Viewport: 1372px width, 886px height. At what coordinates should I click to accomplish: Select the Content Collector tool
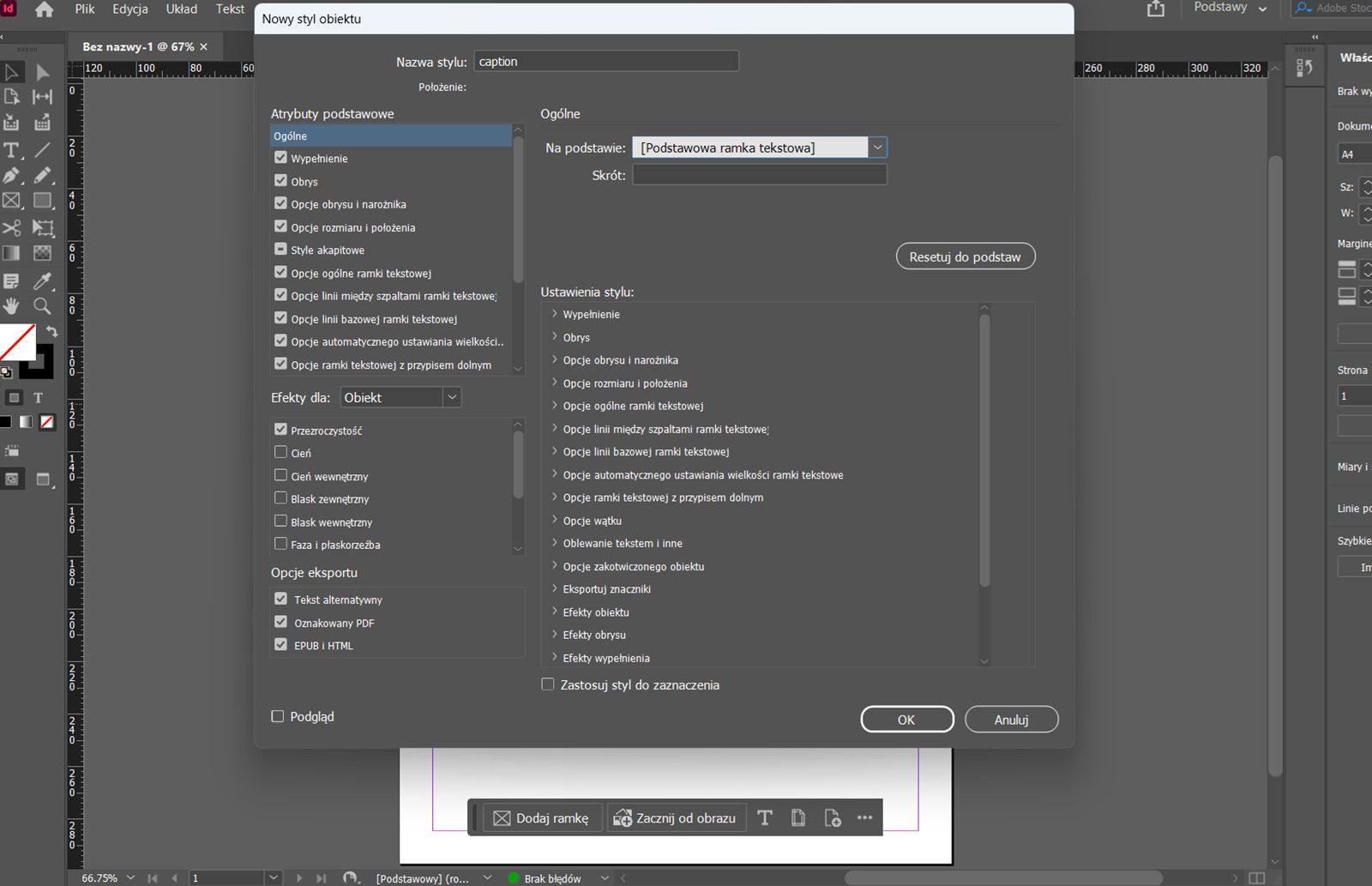click(12, 123)
